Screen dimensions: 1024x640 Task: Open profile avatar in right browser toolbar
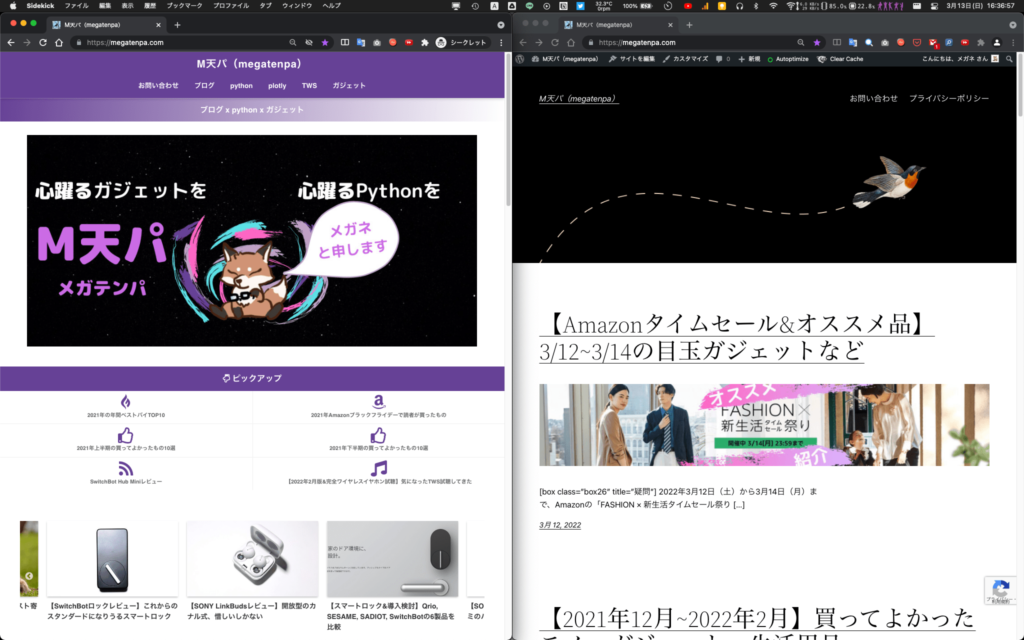(997, 42)
